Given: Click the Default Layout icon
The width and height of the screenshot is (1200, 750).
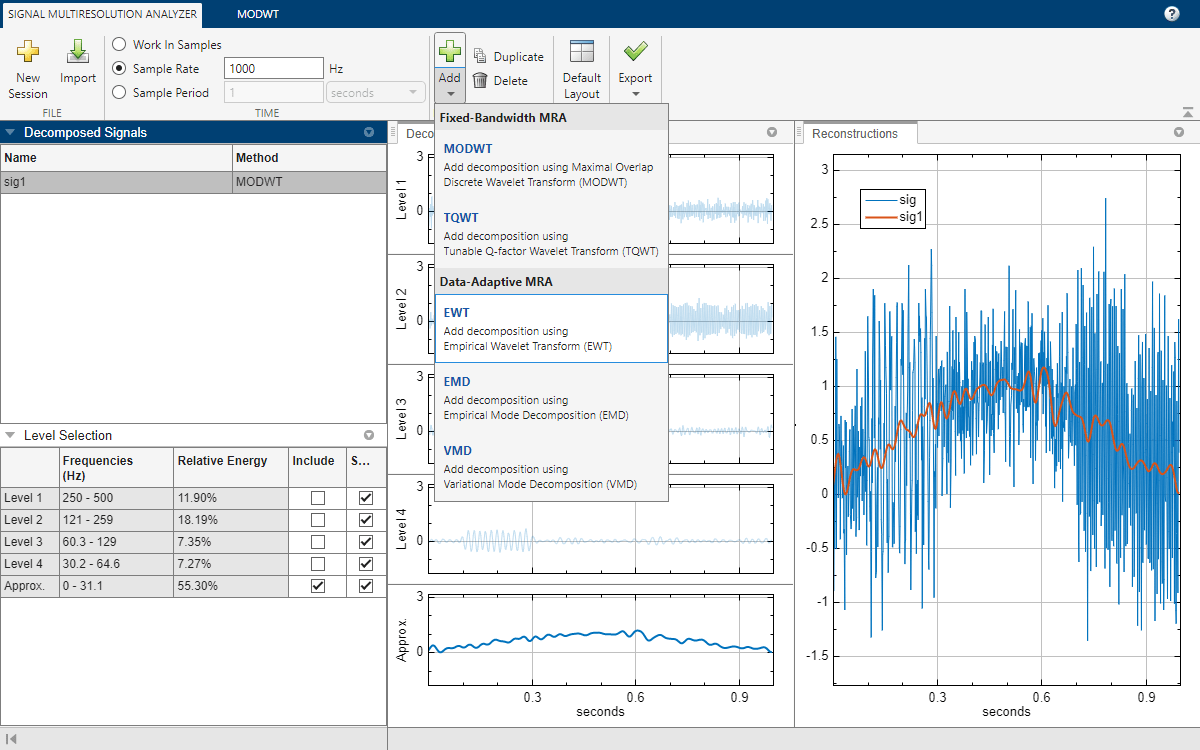Looking at the screenshot, I should (581, 52).
